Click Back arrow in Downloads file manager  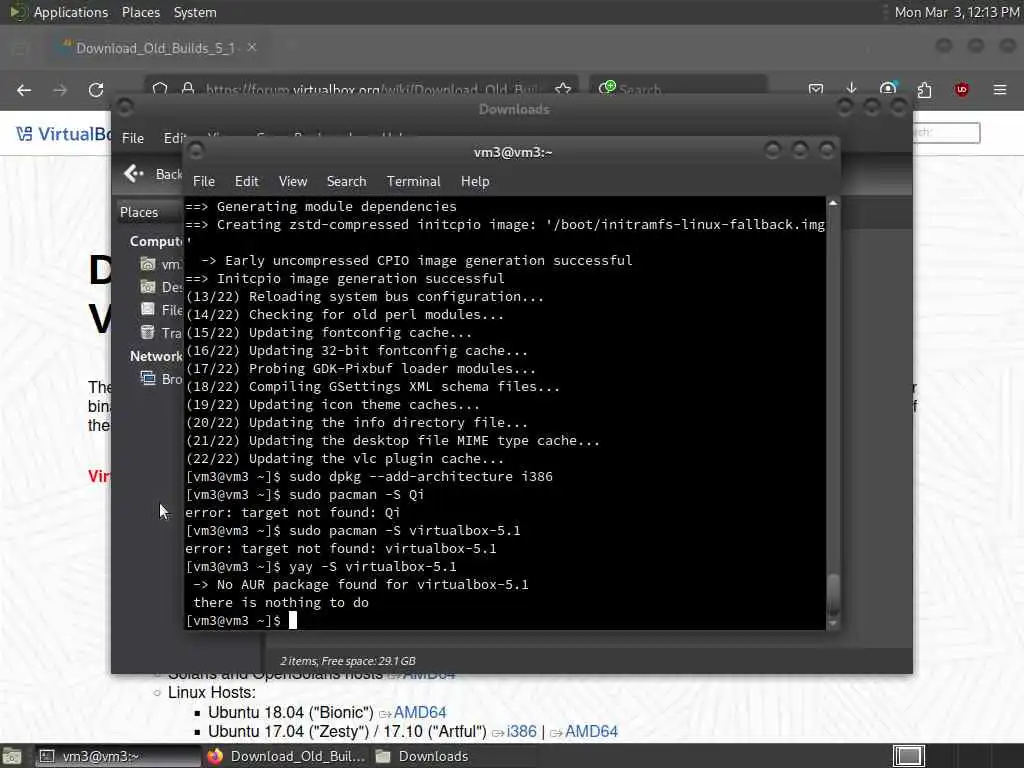point(134,174)
